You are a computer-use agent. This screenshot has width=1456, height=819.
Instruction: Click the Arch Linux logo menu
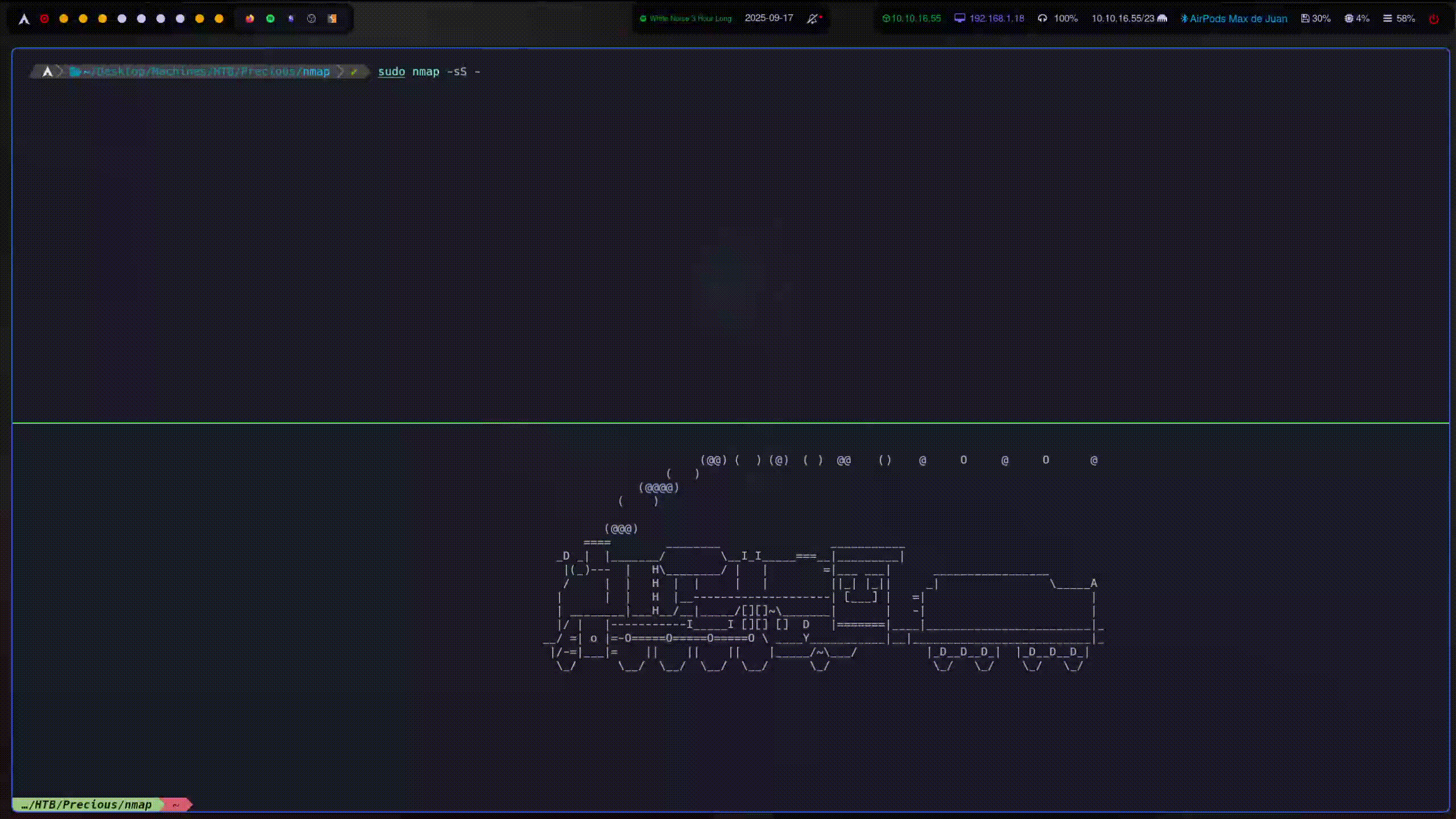[24, 18]
